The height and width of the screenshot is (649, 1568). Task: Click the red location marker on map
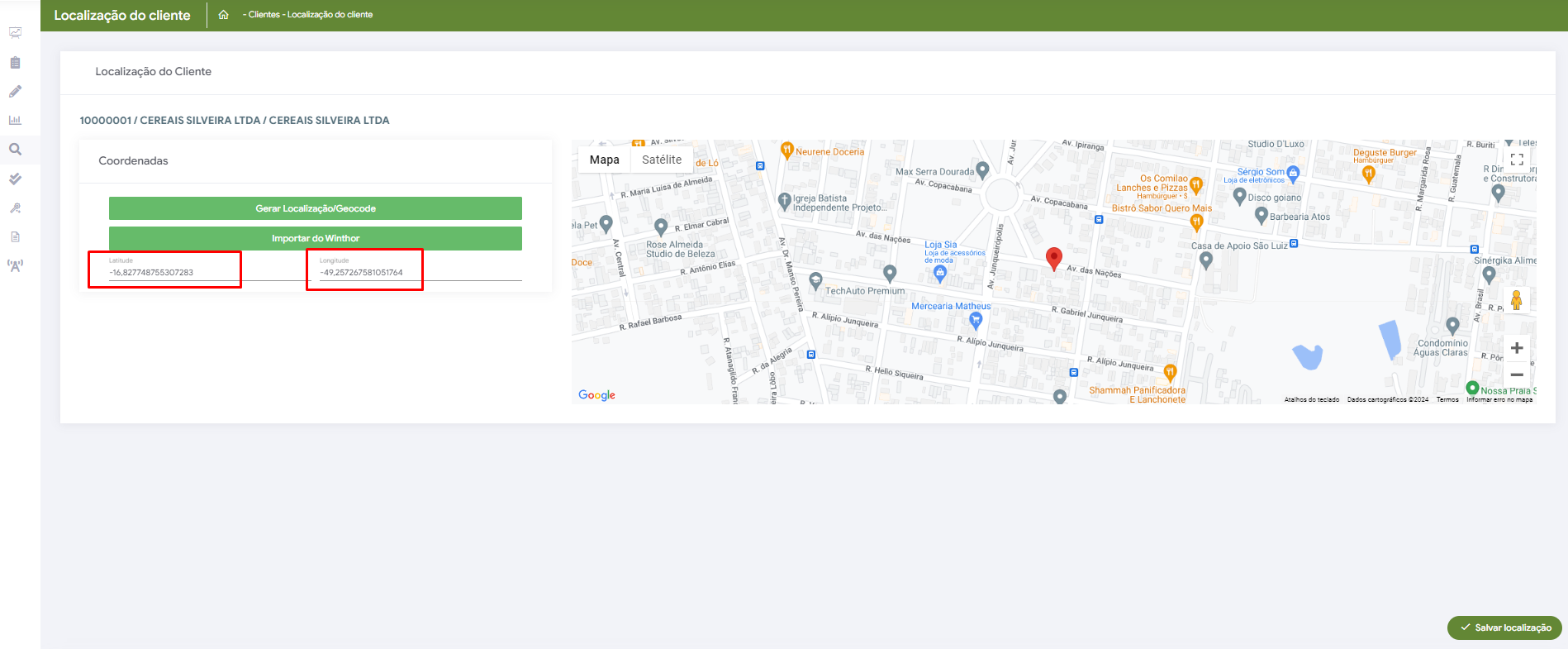1053,257
